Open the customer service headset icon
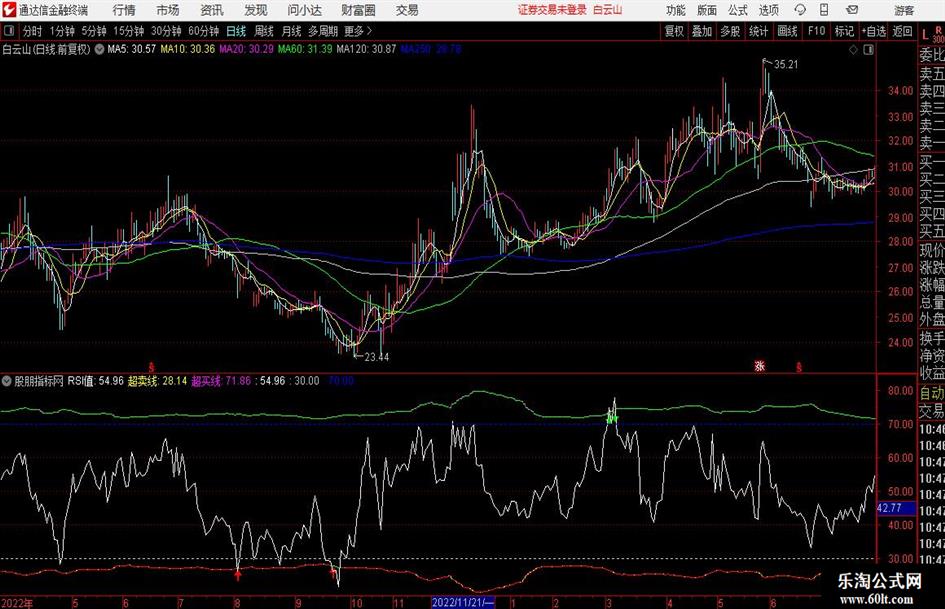 [x=800, y=10]
